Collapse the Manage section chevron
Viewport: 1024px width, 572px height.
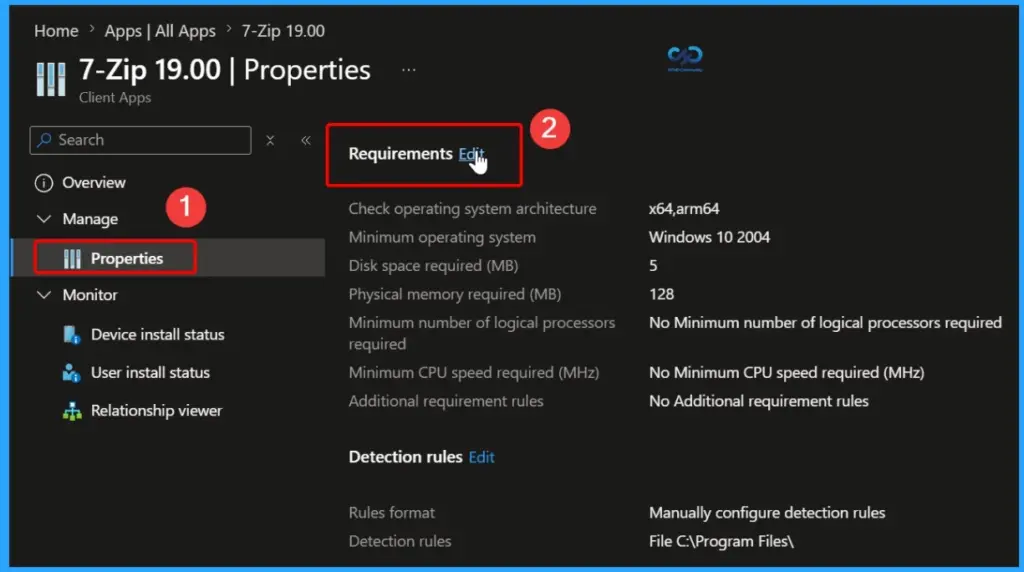coord(44,219)
